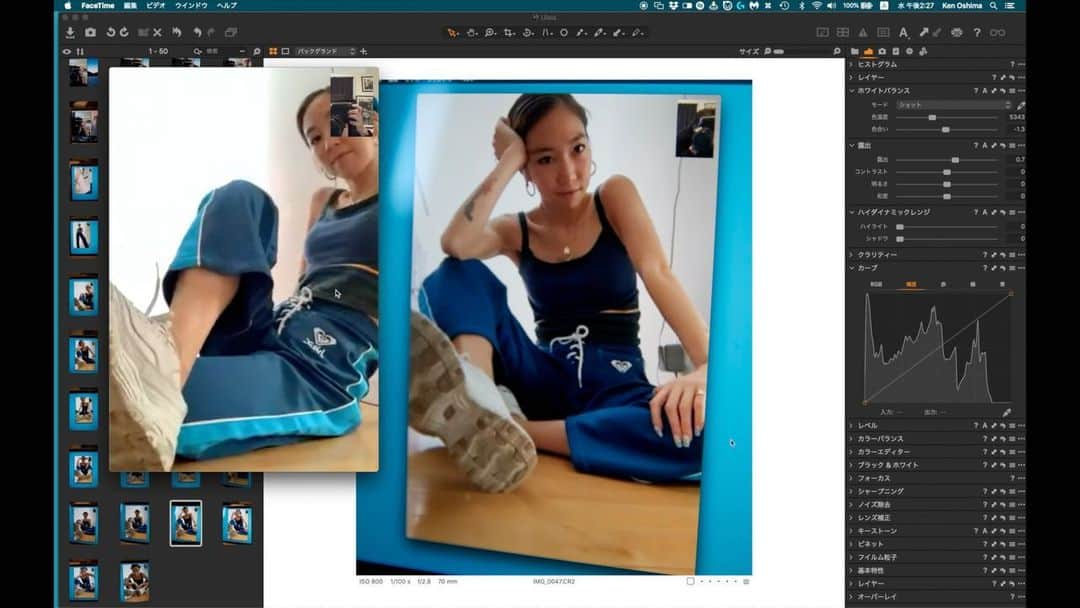Select the Rotate straighten tool
This screenshot has width=1080, height=608.
(528, 32)
